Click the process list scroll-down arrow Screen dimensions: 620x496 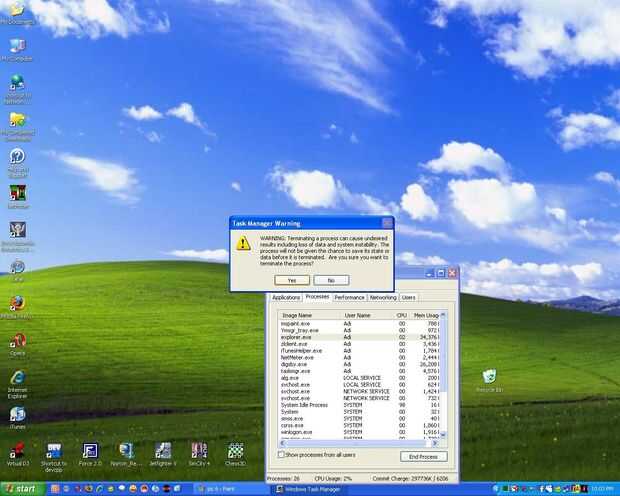tap(443, 435)
